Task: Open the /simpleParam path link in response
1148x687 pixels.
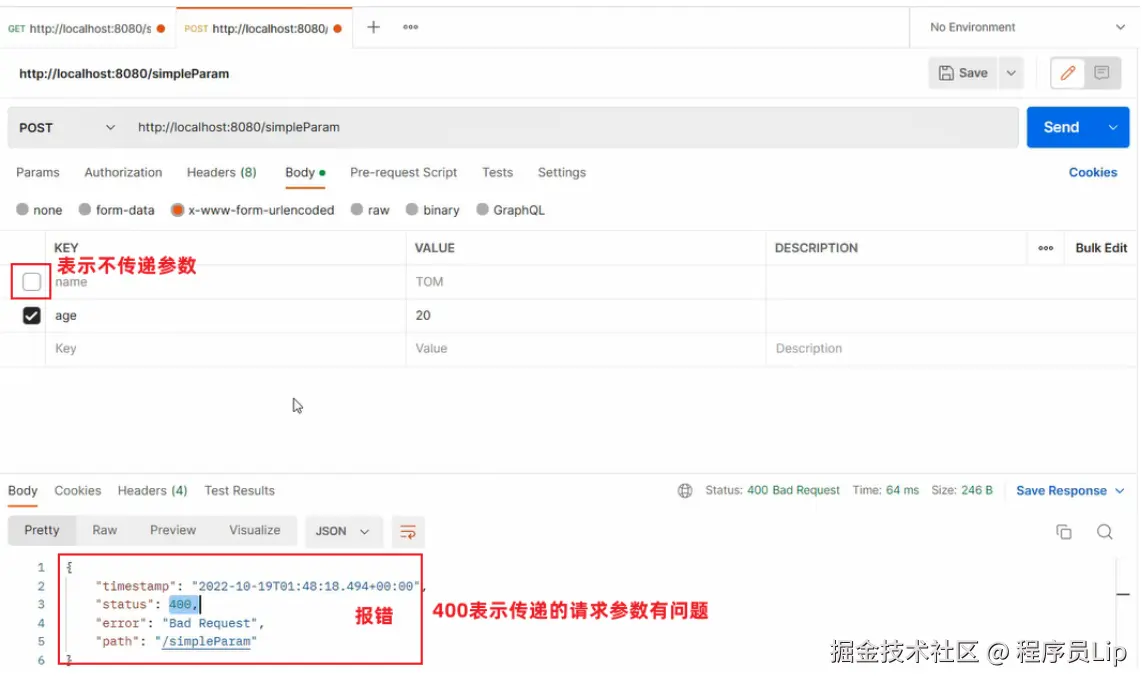Action: [206, 642]
